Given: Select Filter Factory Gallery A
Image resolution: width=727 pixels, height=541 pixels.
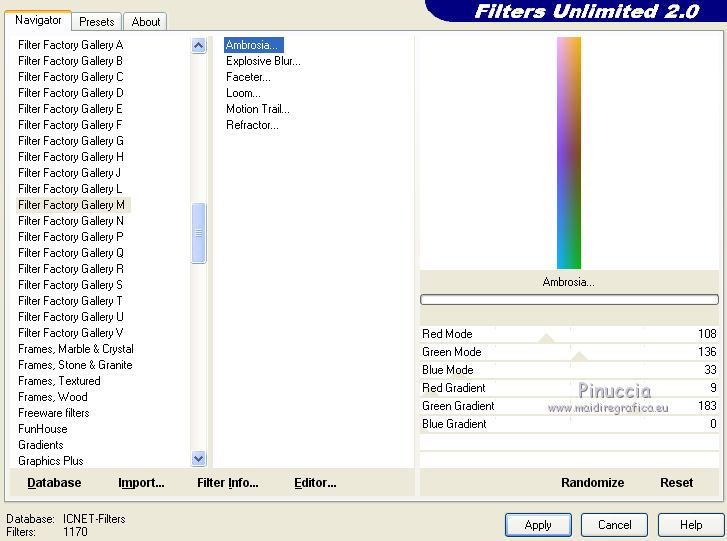Looking at the screenshot, I should point(70,45).
